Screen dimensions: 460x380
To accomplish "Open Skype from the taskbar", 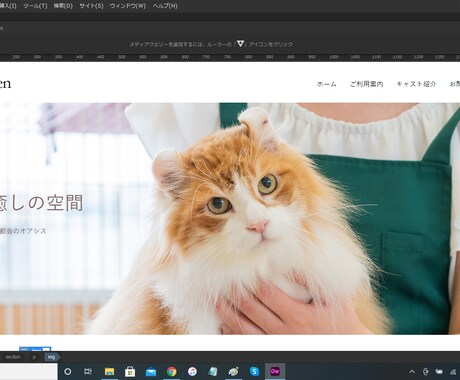I will (254, 371).
